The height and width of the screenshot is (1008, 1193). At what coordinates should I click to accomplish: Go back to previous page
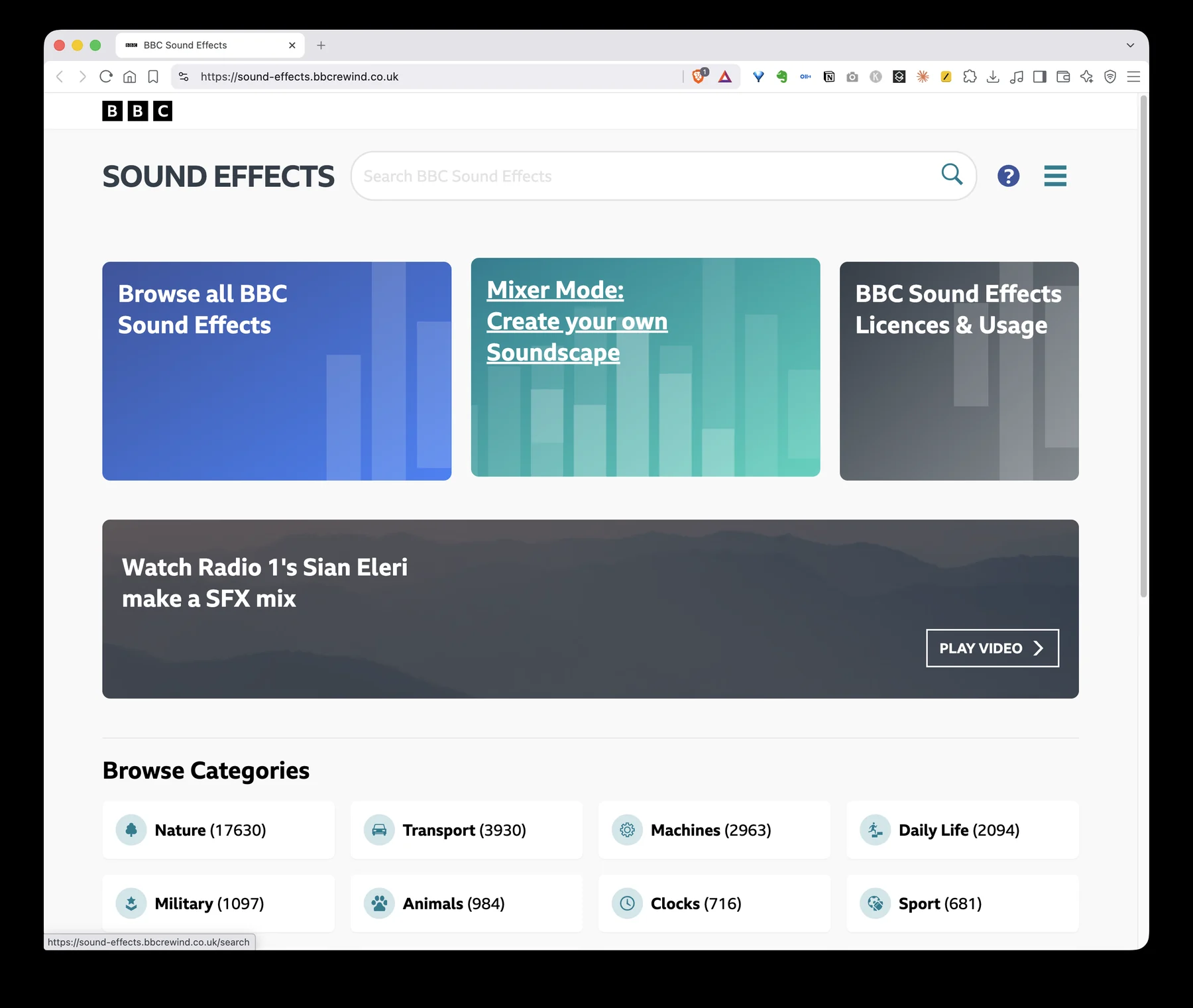60,77
